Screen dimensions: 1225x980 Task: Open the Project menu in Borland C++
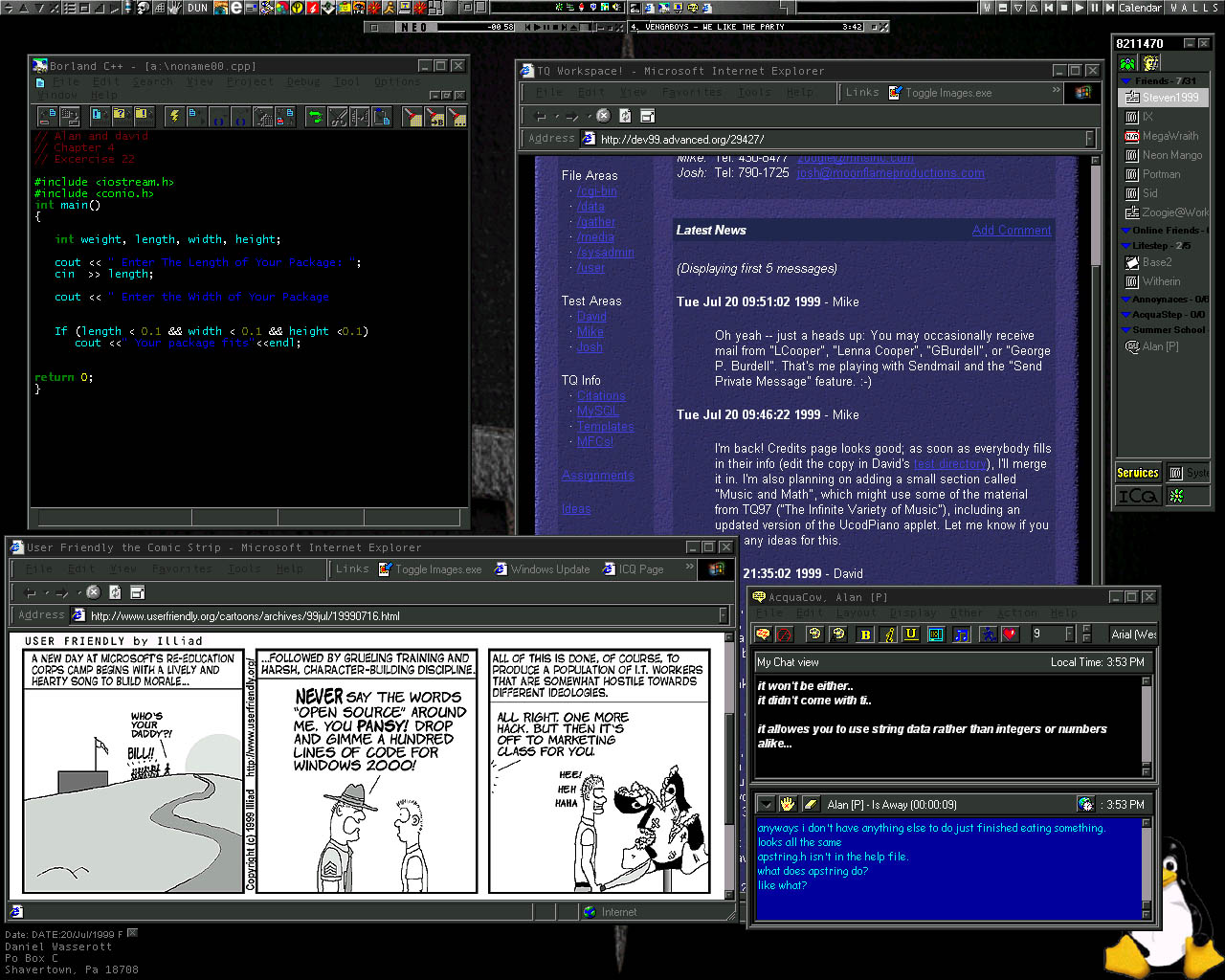(250, 82)
